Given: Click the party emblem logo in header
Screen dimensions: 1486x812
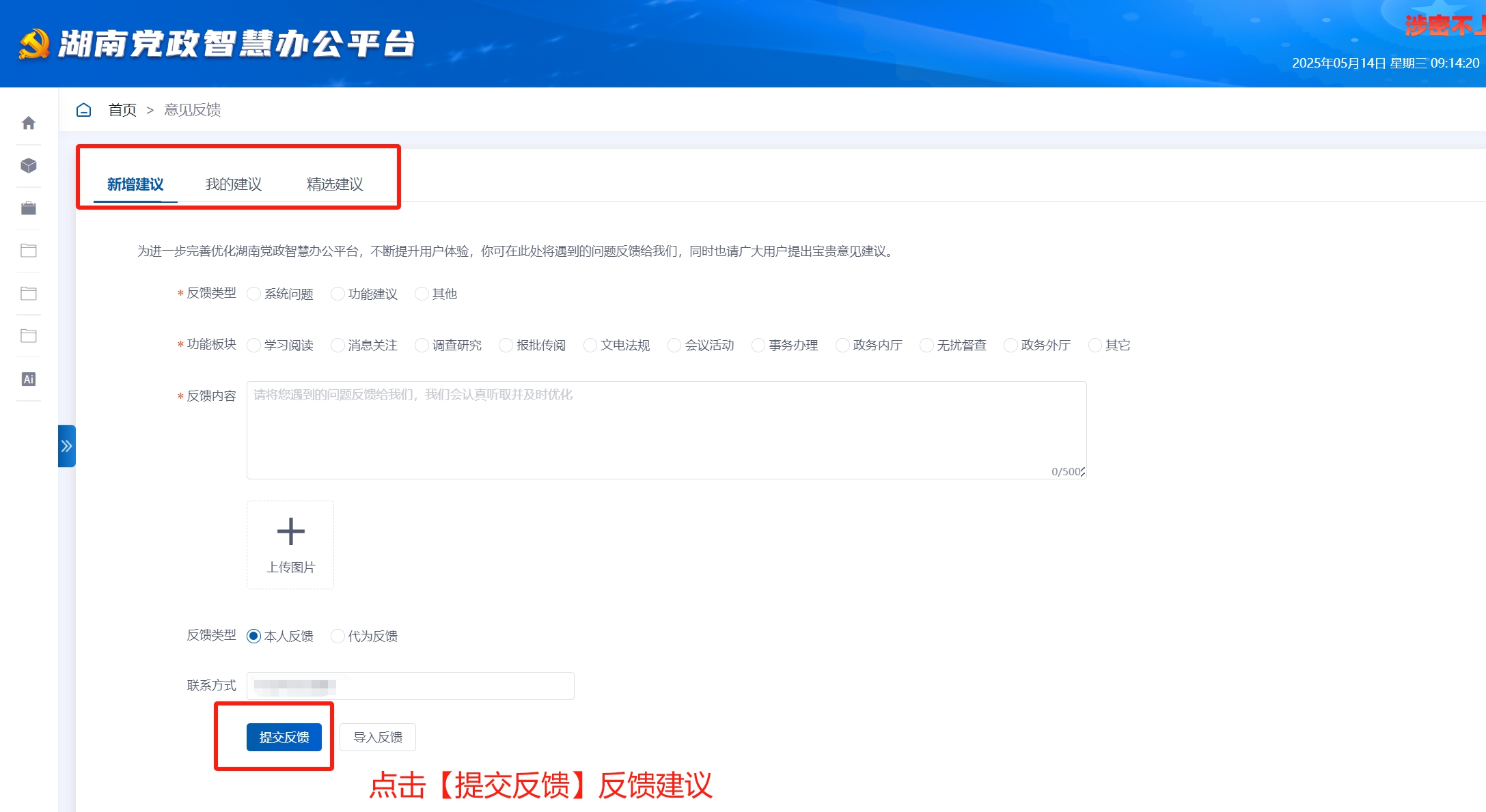Looking at the screenshot, I should (34, 44).
